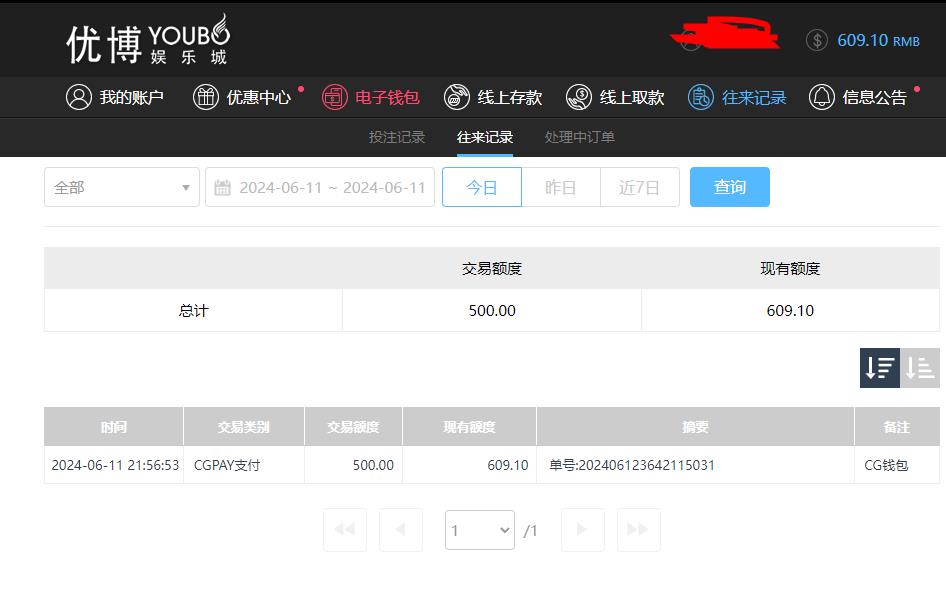
Task: Click the 信息公告 bell icon
Action: pyautogui.click(x=822, y=97)
